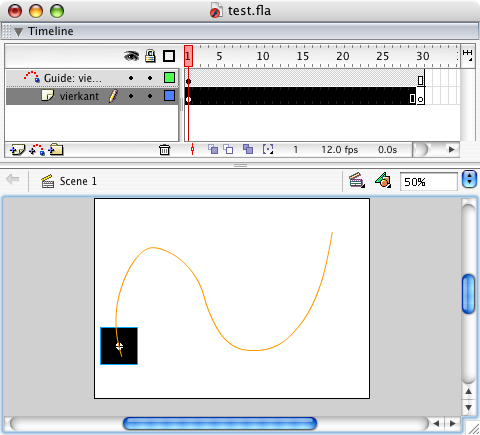This screenshot has width=480, height=435.
Task: Click the green outline swatch on Guide layer
Action: click(x=169, y=78)
